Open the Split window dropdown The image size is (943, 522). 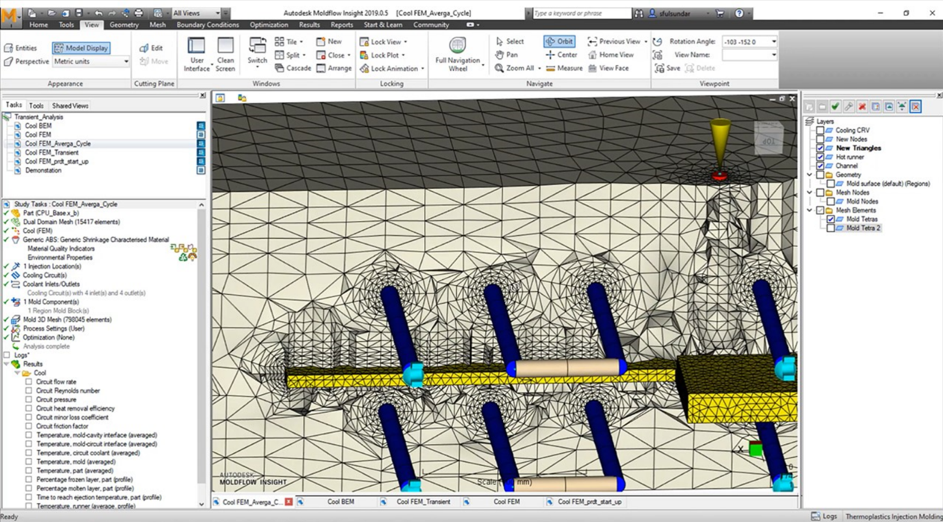[289, 55]
